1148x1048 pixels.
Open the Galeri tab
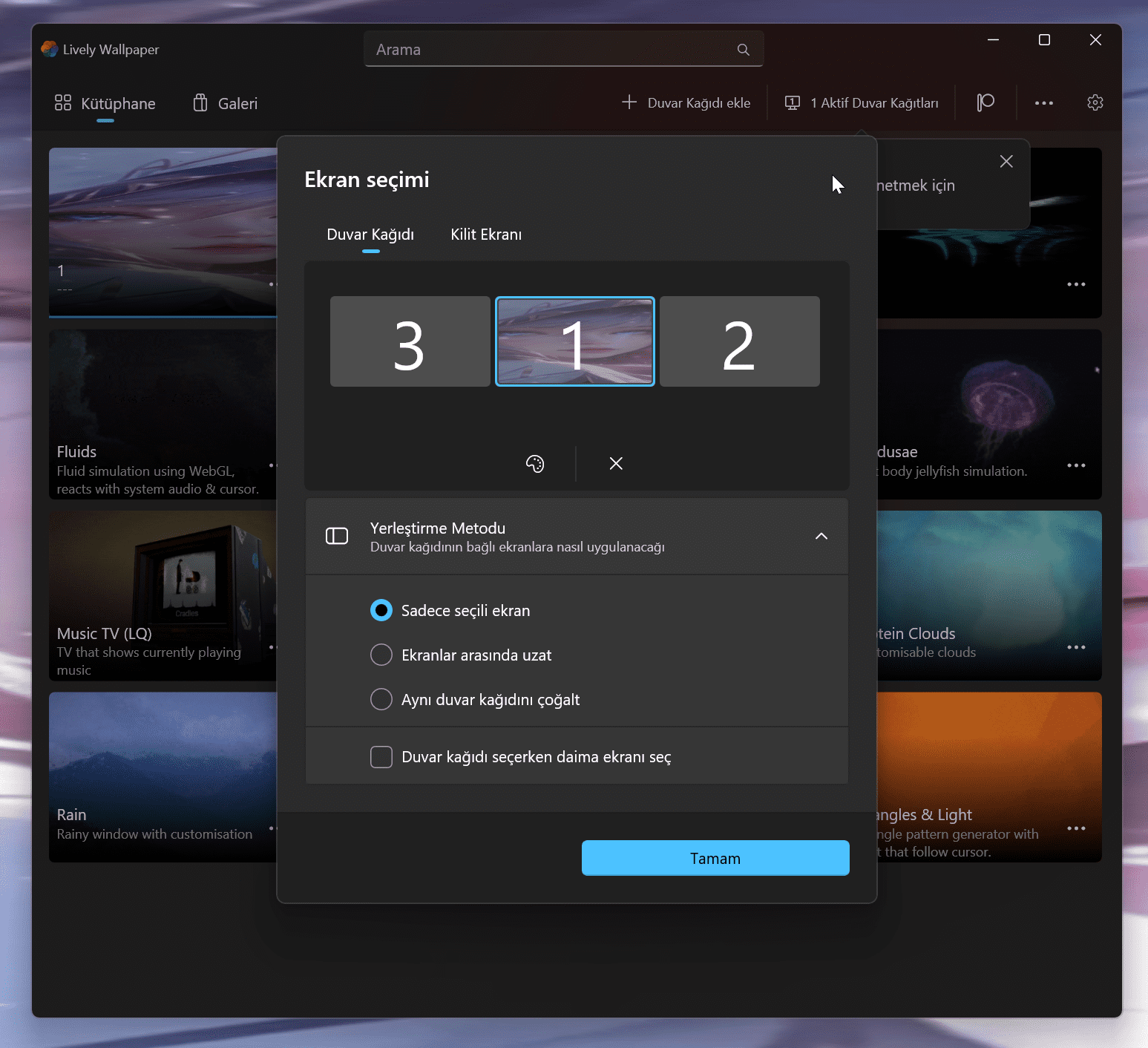click(x=226, y=104)
